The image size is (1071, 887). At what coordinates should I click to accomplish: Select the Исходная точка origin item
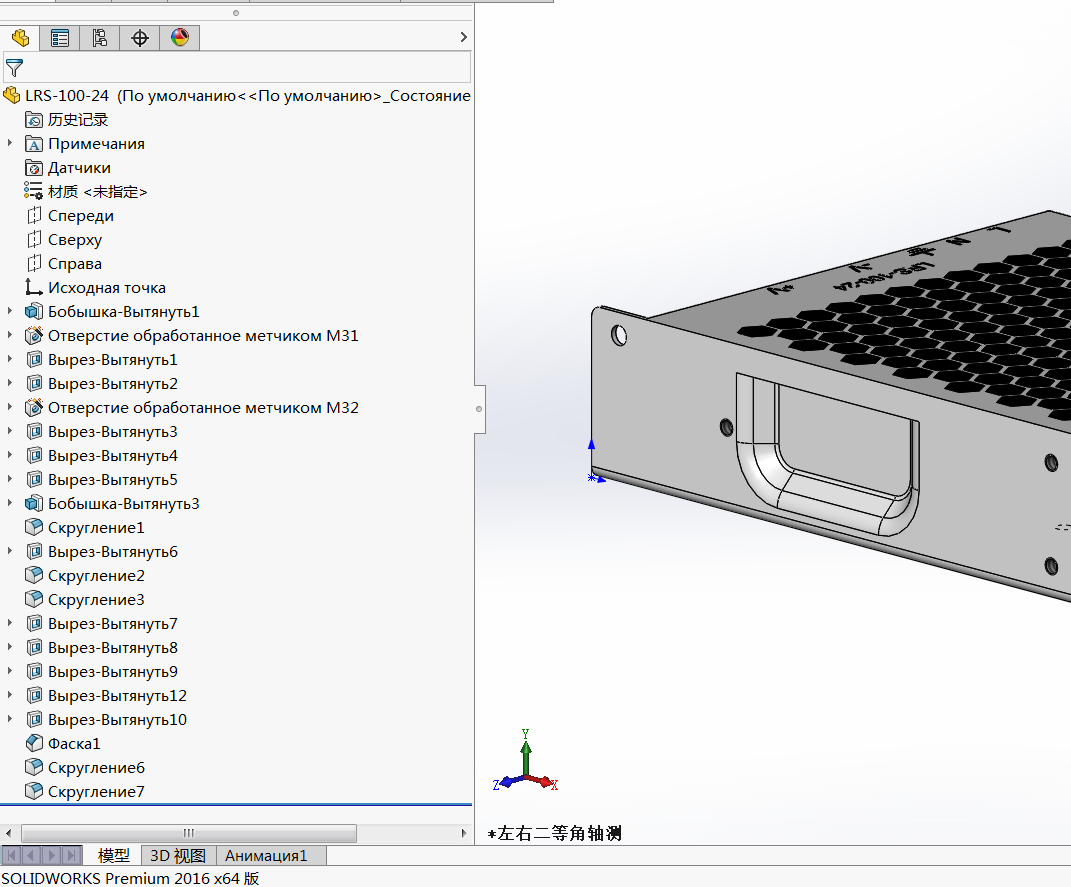(x=106, y=288)
